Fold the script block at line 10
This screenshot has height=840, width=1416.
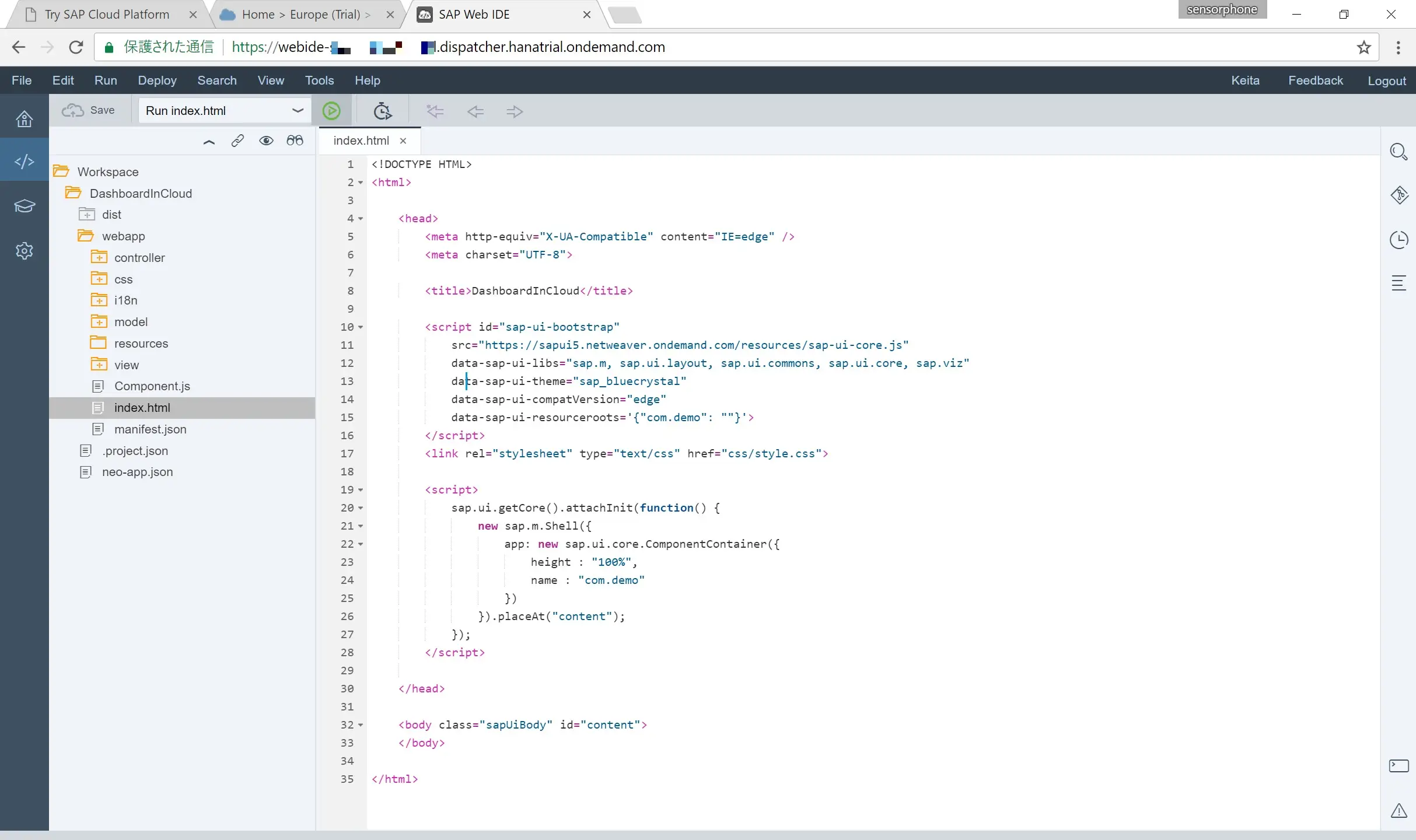tap(361, 327)
